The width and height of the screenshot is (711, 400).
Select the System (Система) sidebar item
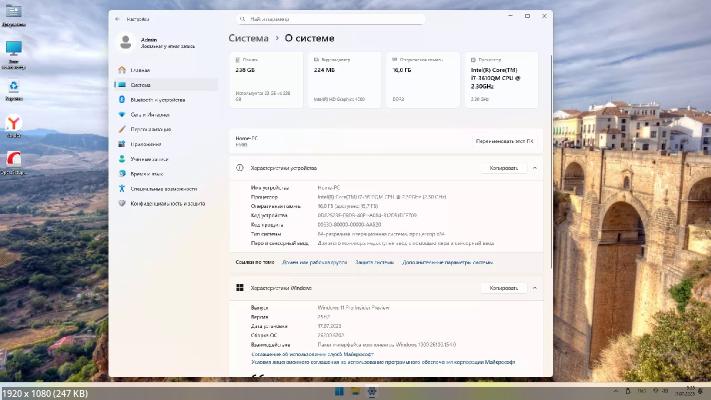166,85
